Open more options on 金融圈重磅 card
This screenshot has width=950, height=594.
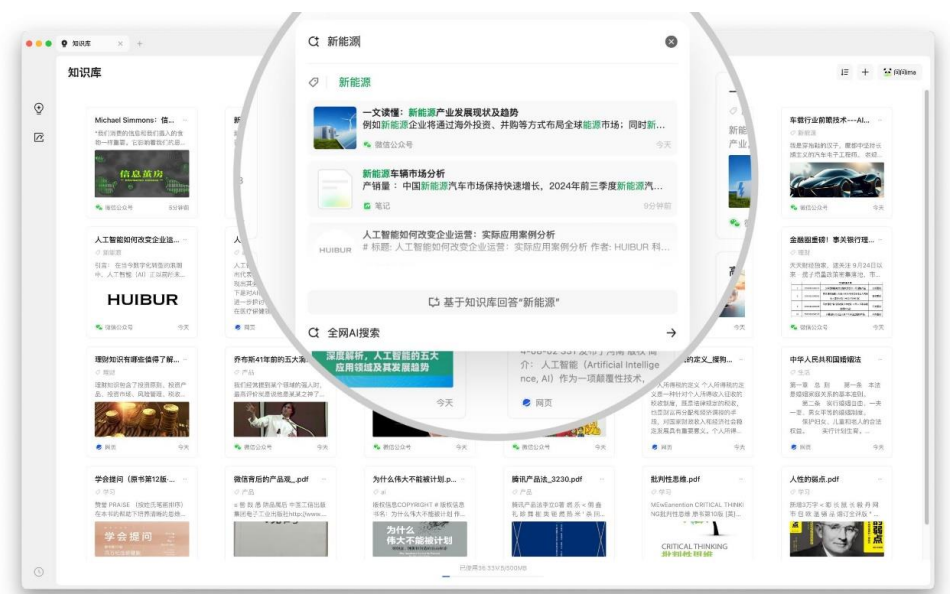click(880, 240)
